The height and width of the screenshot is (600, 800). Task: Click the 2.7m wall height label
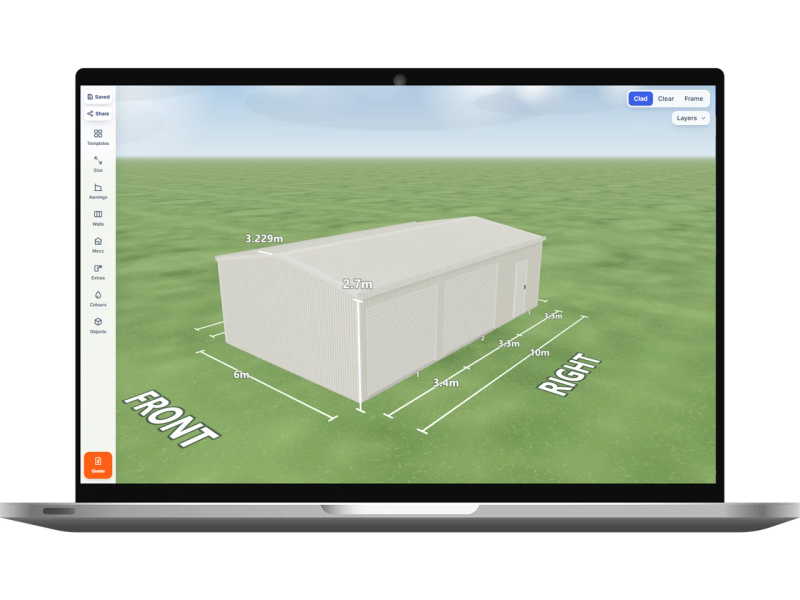(357, 284)
